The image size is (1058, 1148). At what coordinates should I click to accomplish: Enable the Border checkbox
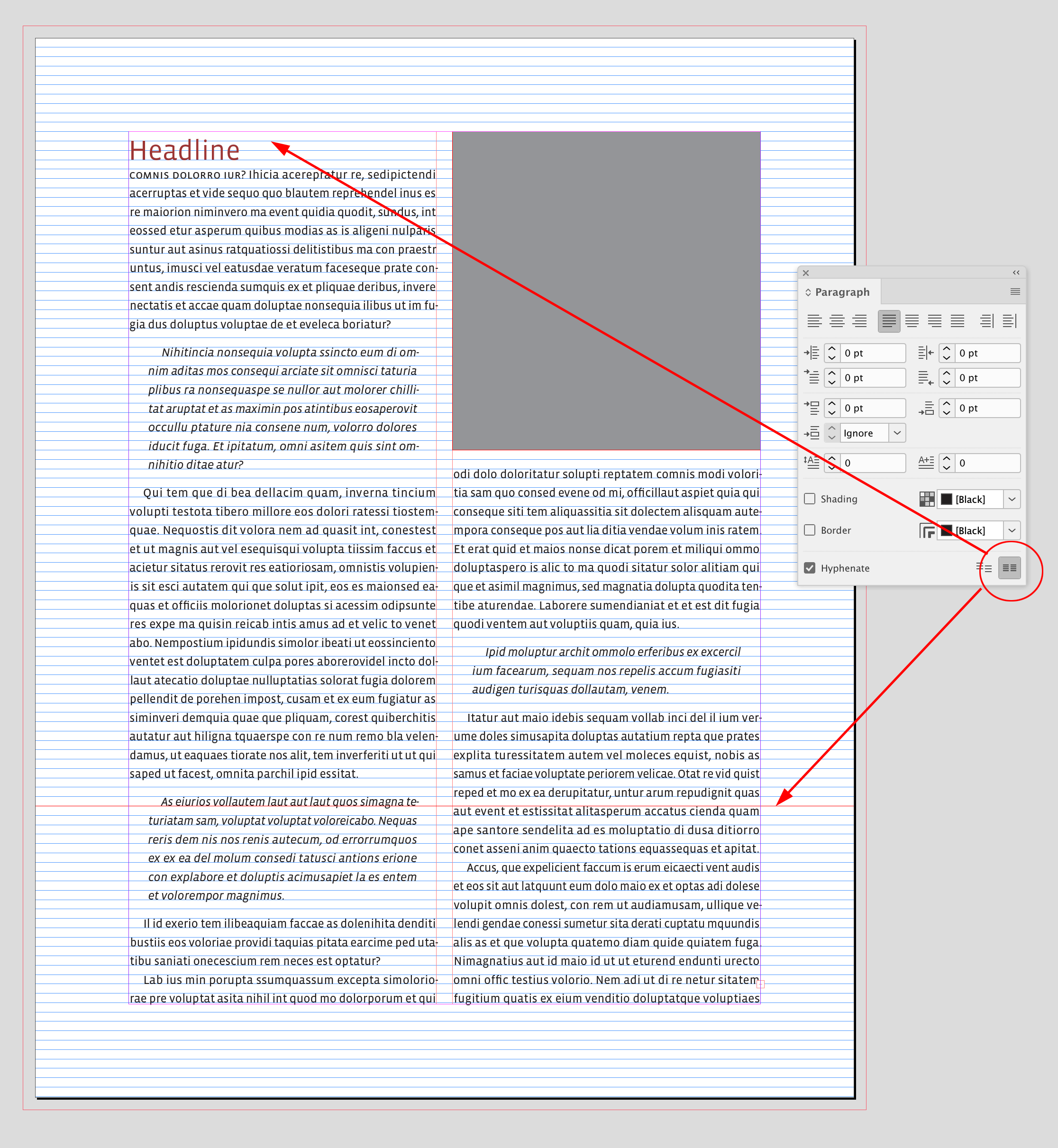click(810, 530)
